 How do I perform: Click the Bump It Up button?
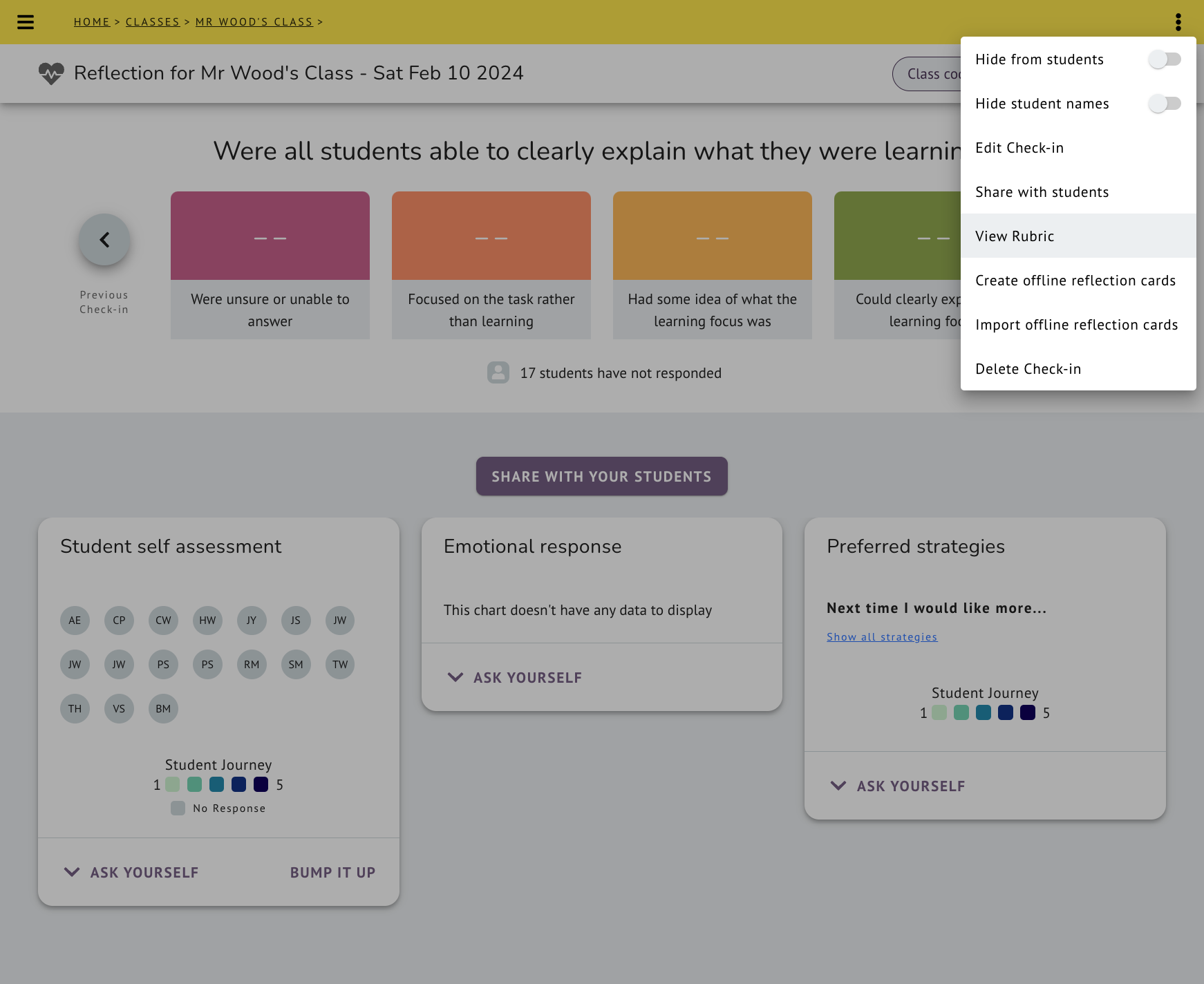(x=332, y=872)
